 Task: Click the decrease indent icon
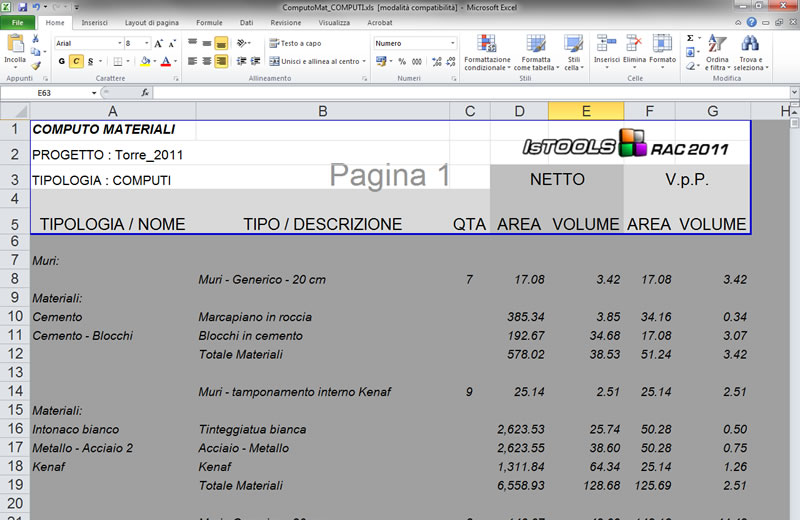pyautogui.click(x=241, y=61)
